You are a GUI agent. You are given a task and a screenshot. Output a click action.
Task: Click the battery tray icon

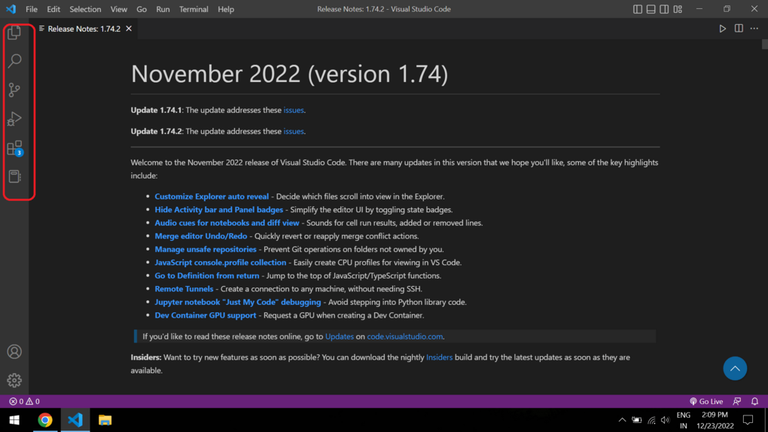[636, 420]
